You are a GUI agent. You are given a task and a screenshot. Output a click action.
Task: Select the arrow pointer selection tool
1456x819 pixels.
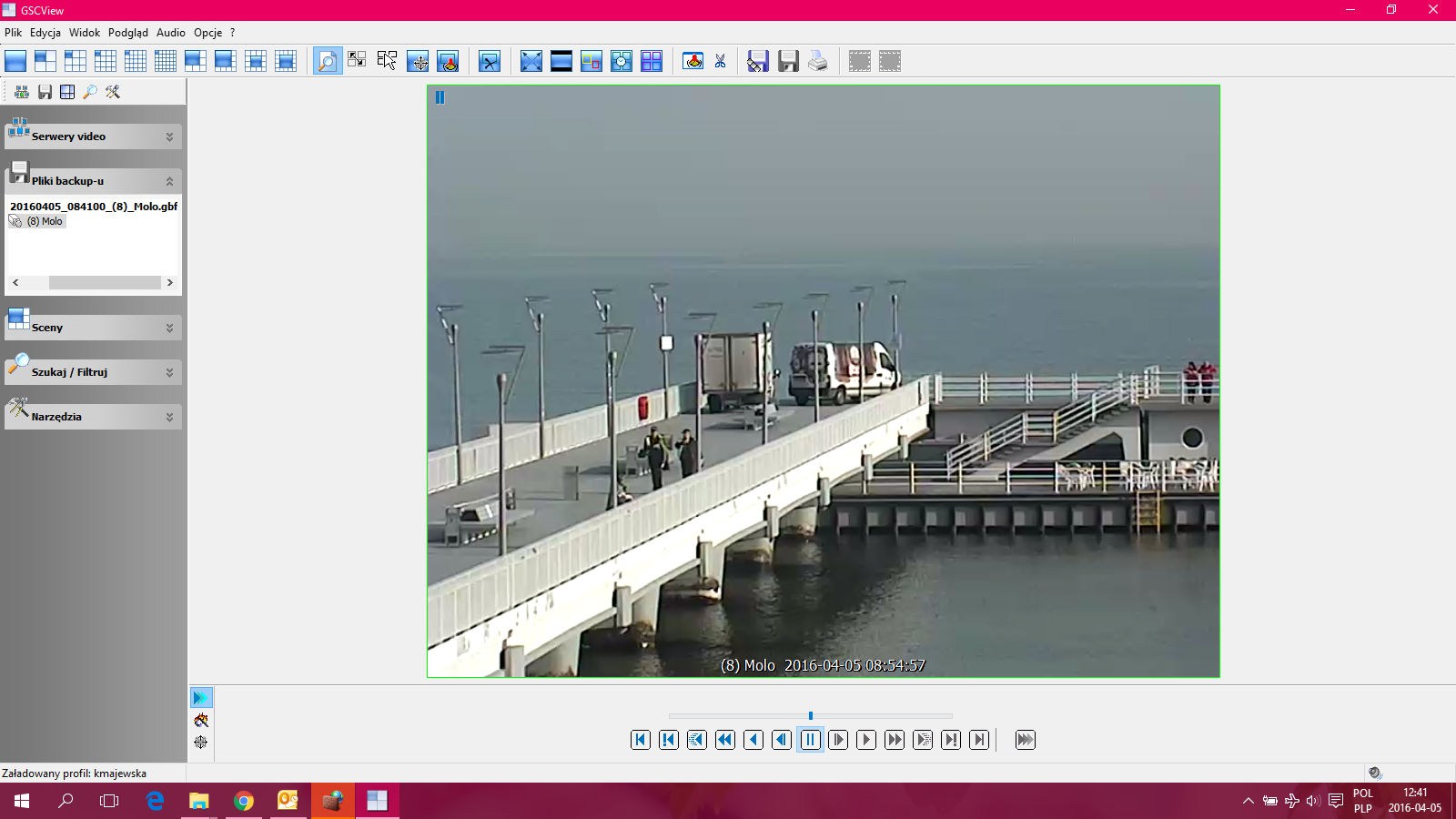(x=387, y=61)
